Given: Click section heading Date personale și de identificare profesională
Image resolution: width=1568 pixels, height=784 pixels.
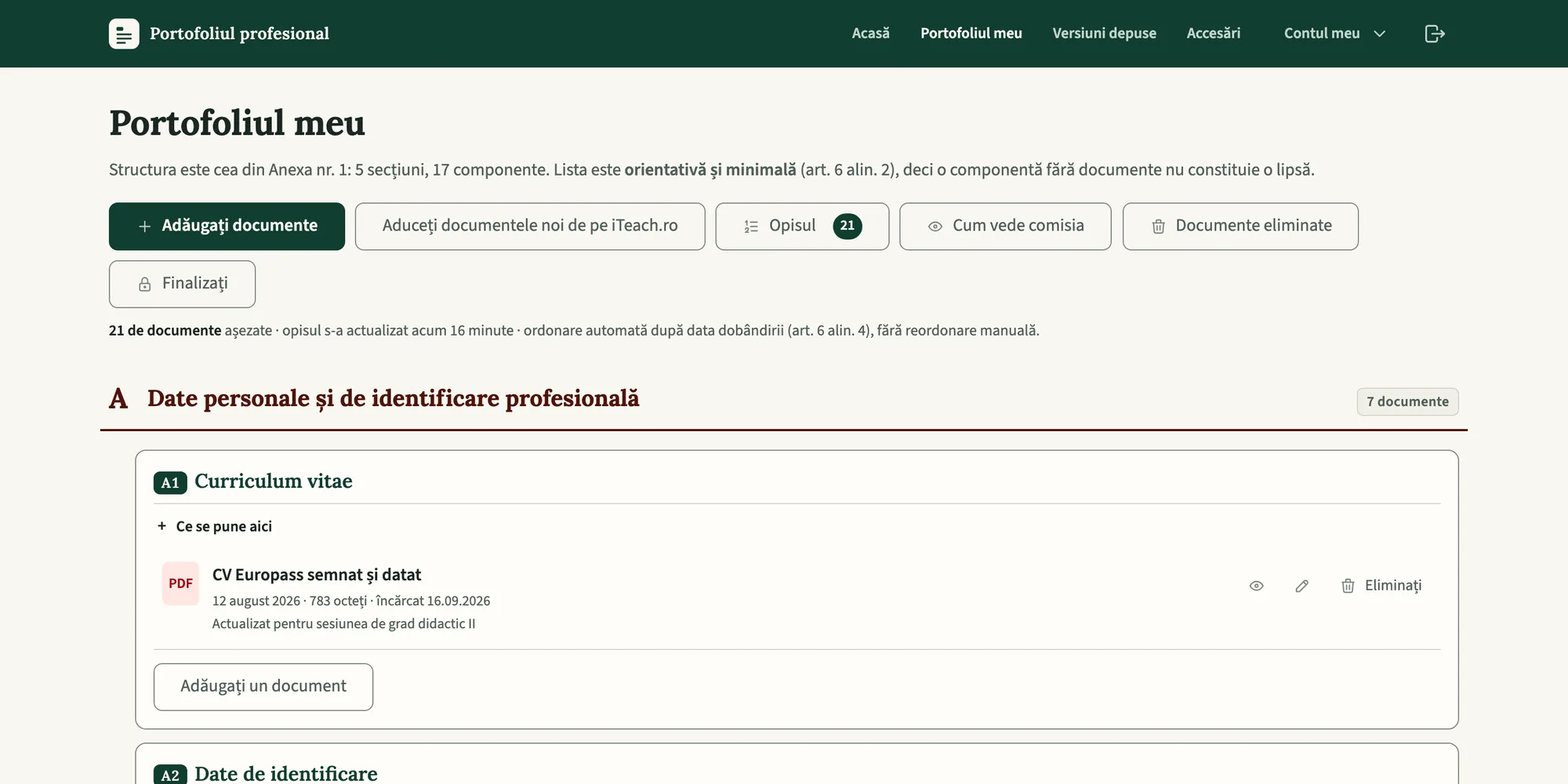Looking at the screenshot, I should 393,398.
